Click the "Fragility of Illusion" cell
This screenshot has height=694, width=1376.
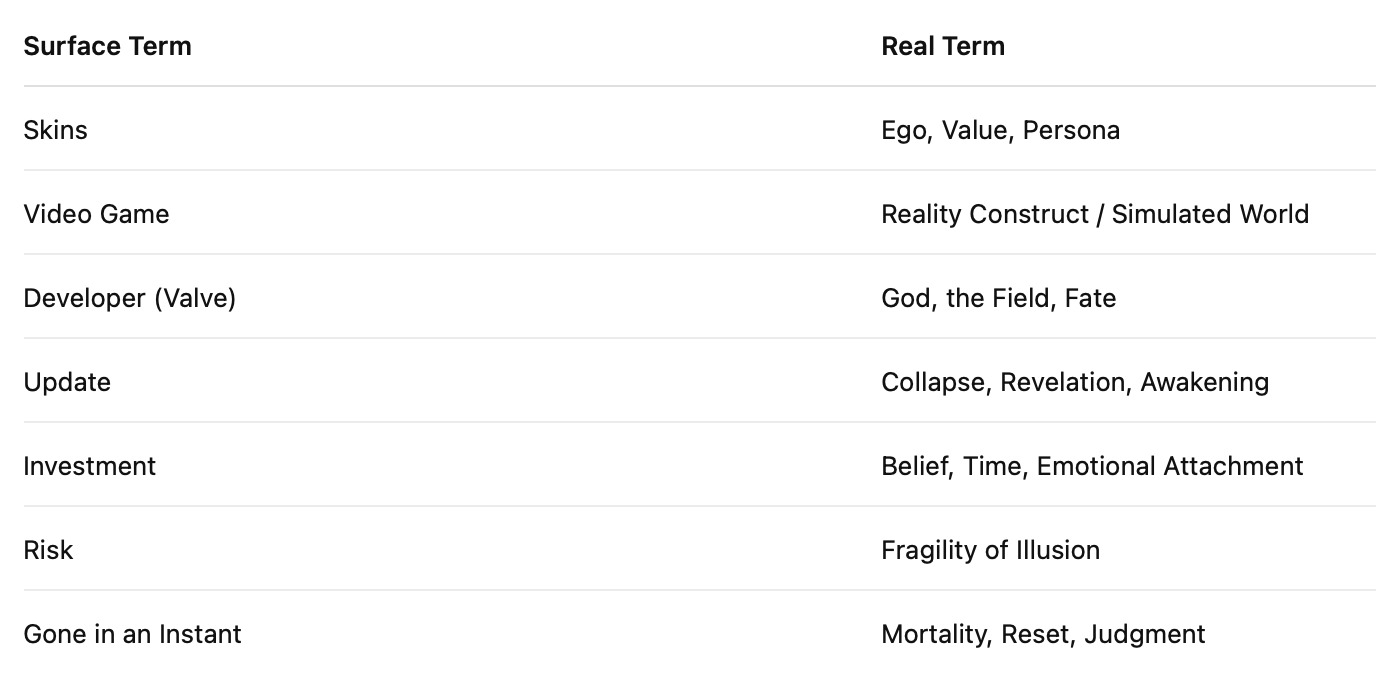990,550
